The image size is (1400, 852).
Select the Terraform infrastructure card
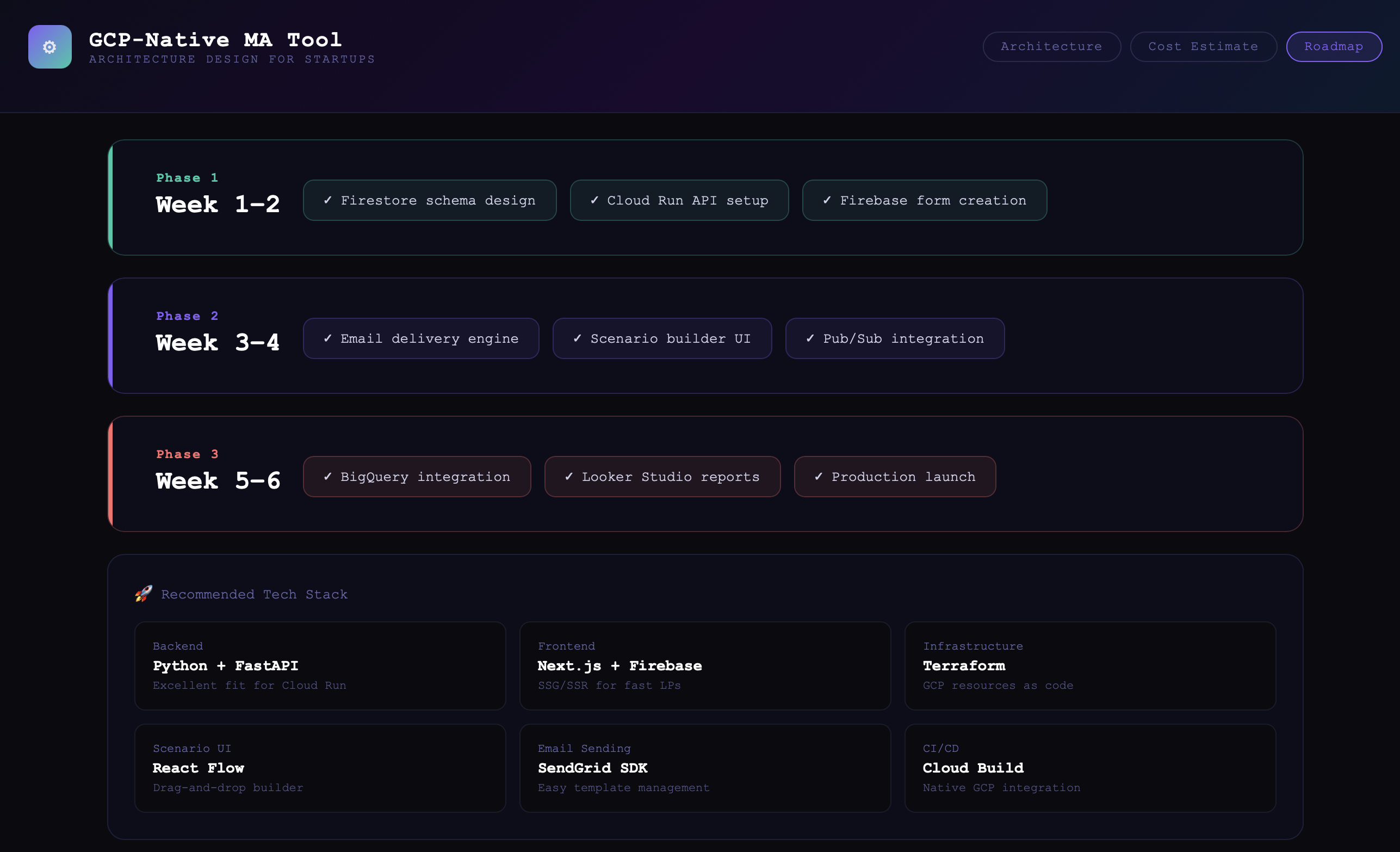pos(1090,665)
